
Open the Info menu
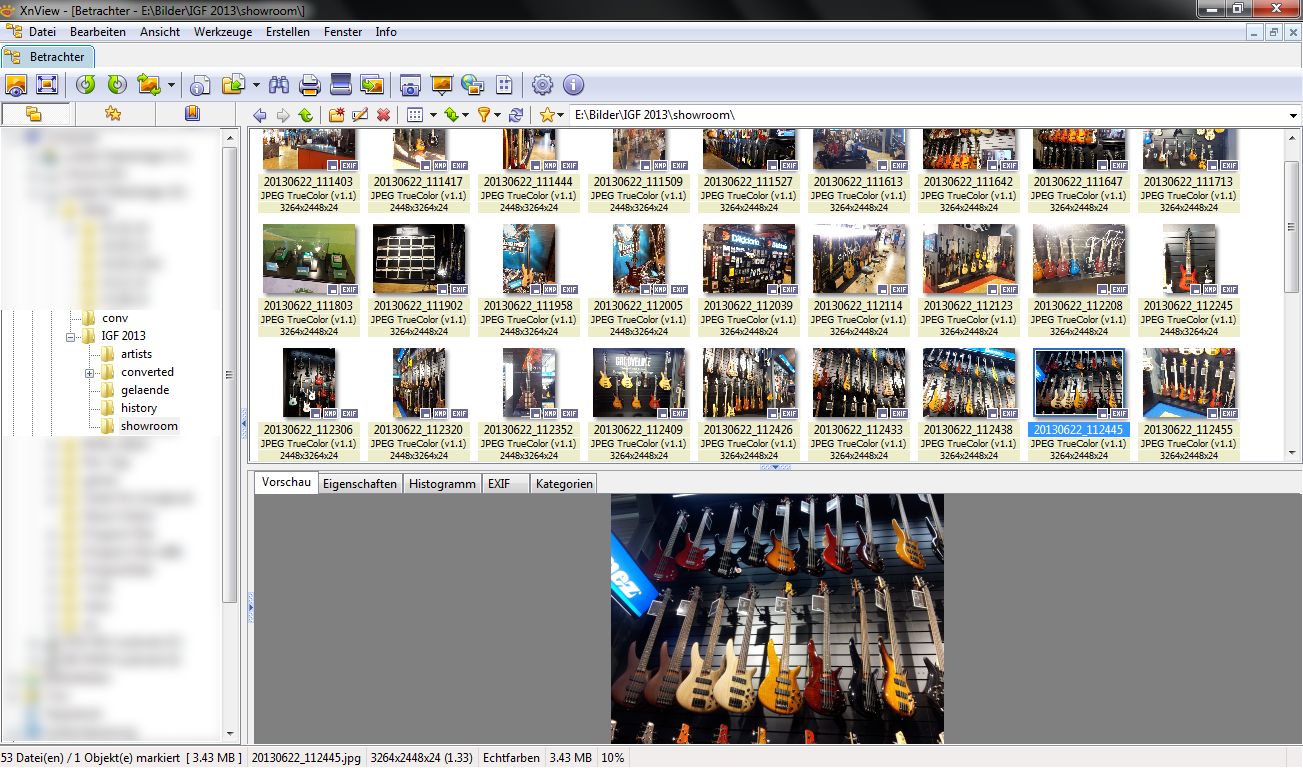pyautogui.click(x=386, y=32)
